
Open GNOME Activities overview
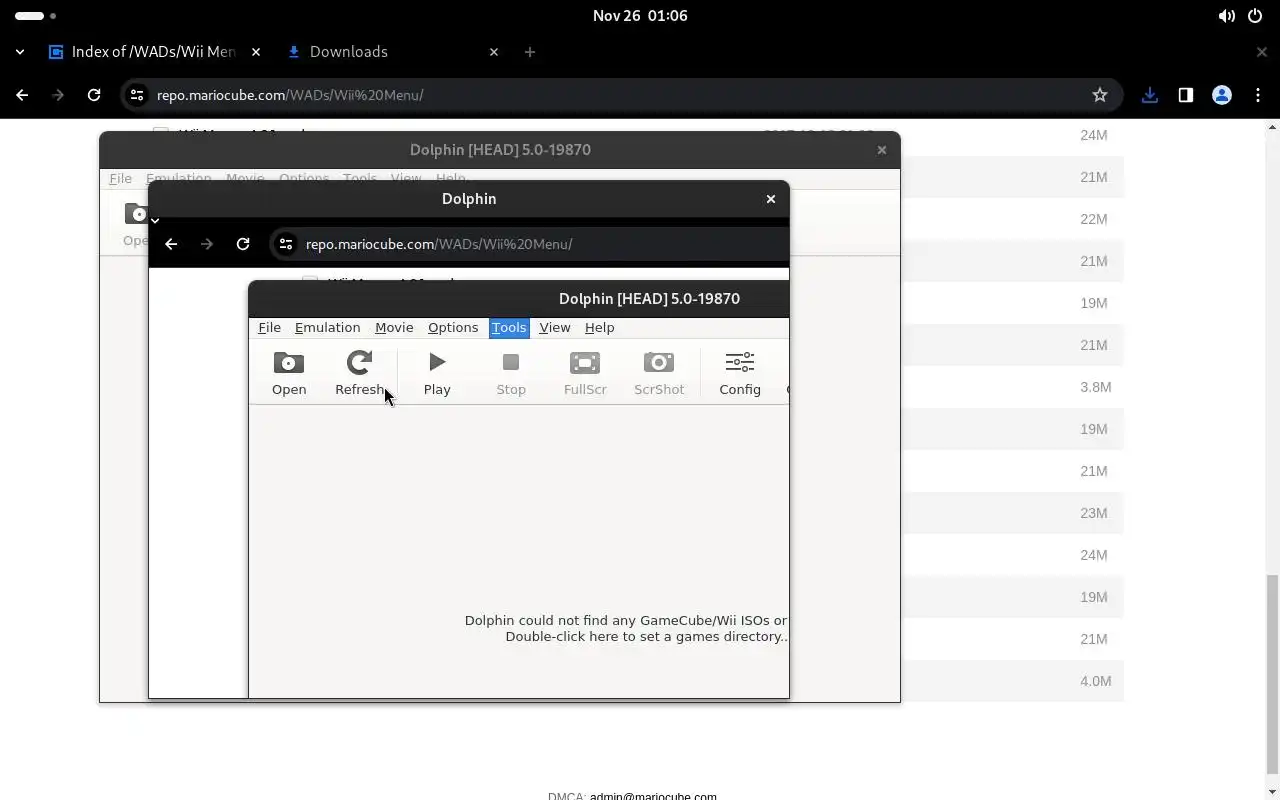[36, 16]
